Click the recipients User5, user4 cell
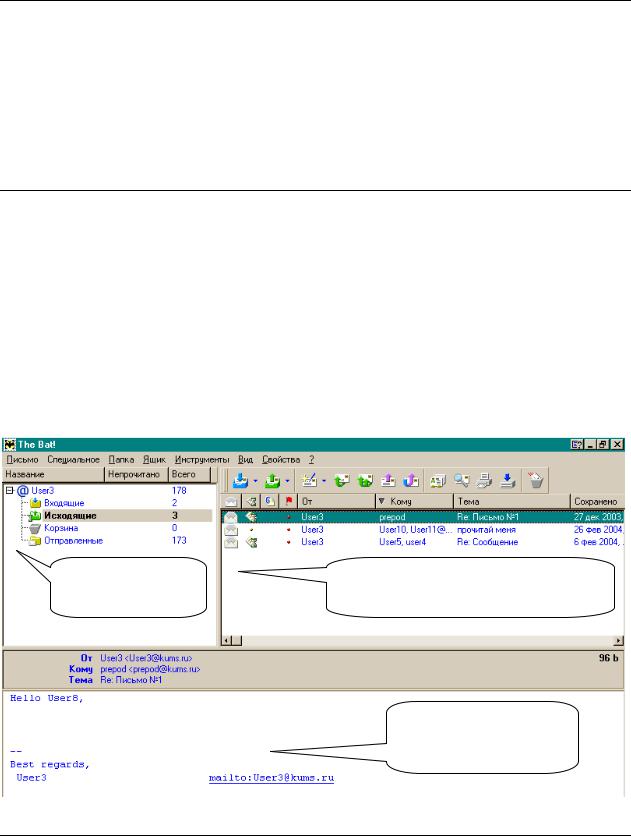Viewport: 631px width, 836px height. (x=402, y=542)
